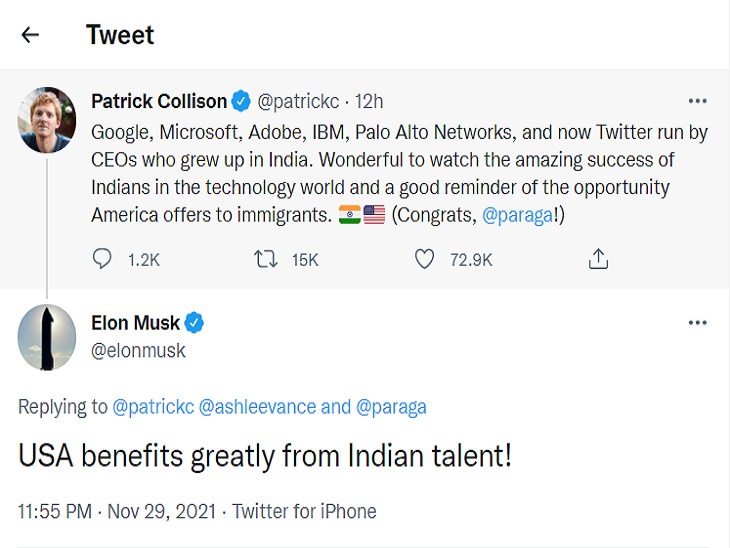Click Patrick Collison's verified badge
730x548 pixels.
(x=241, y=101)
